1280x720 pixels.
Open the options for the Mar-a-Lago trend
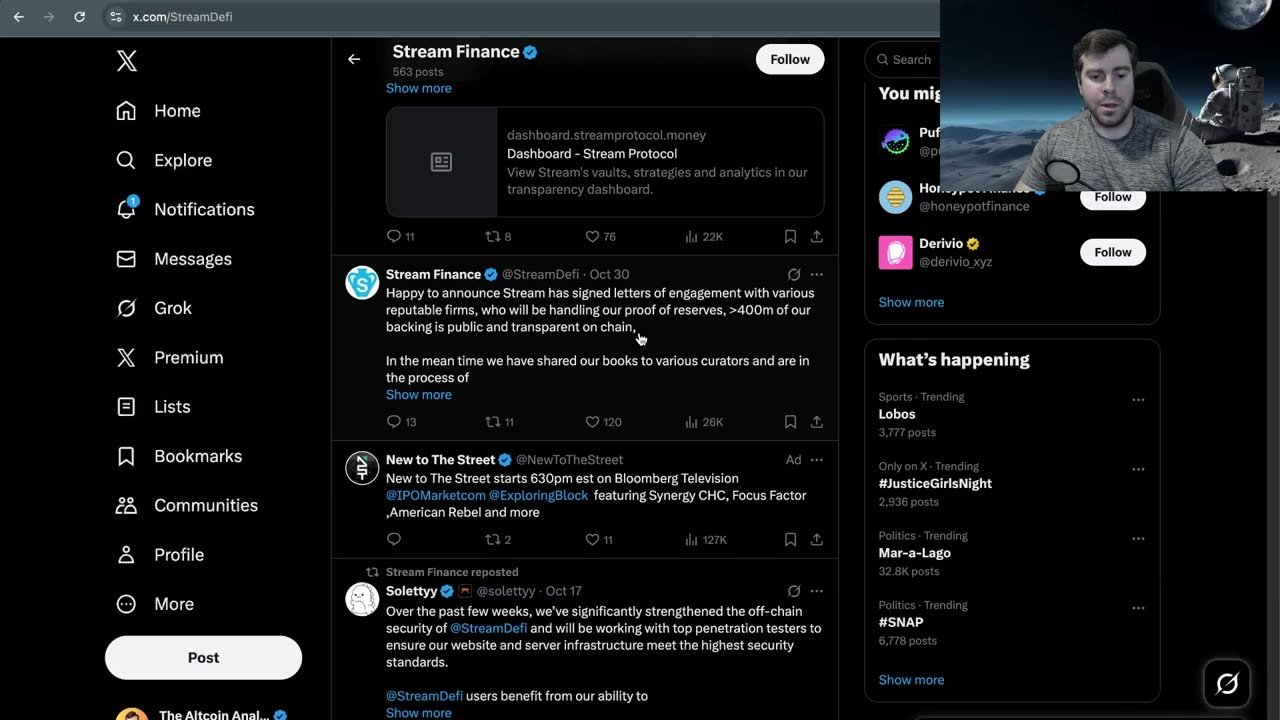(1138, 538)
